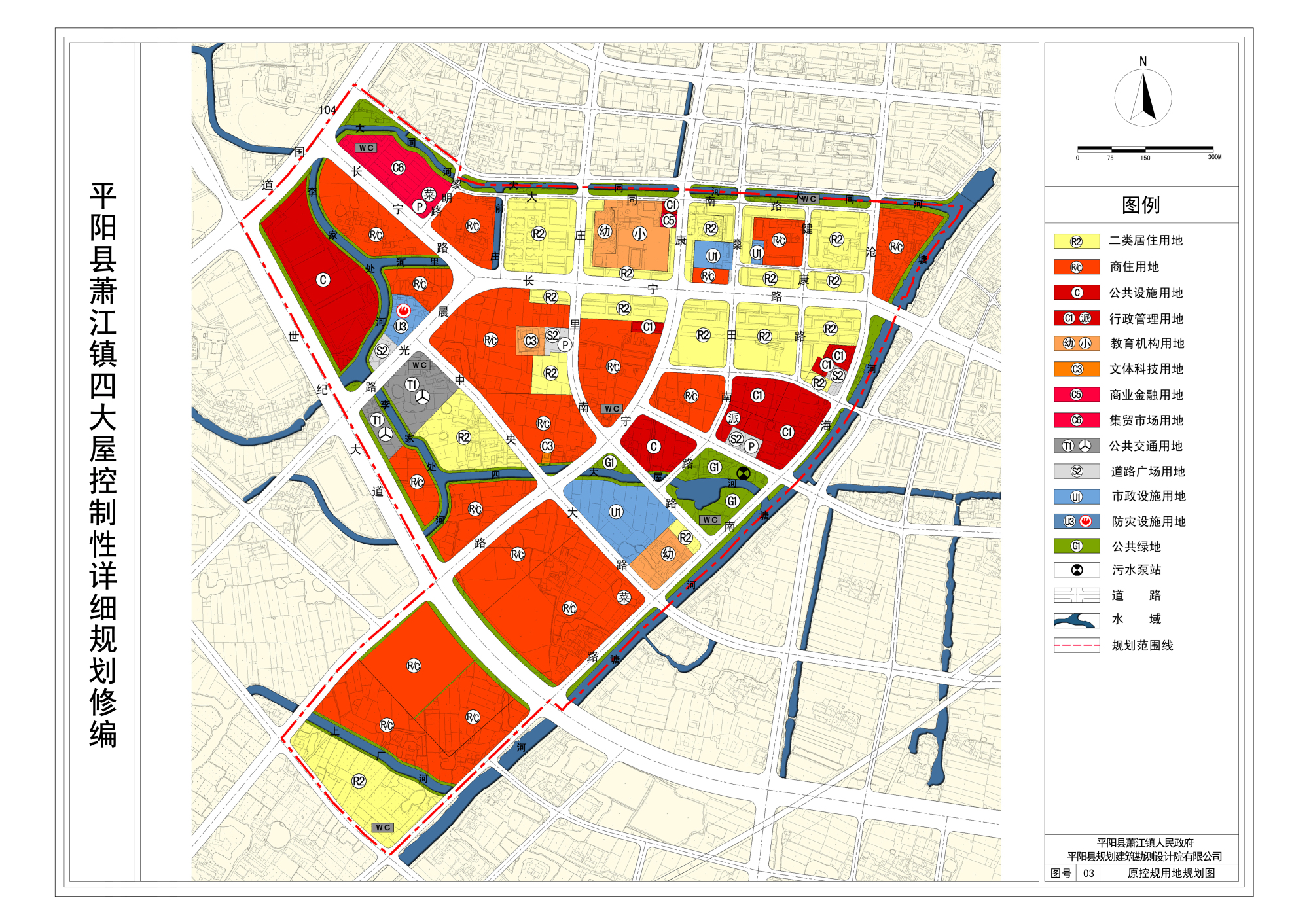This screenshot has height=924, width=1309.
Task: Click the WC marker inside the C6 market block
Action: click(366, 148)
